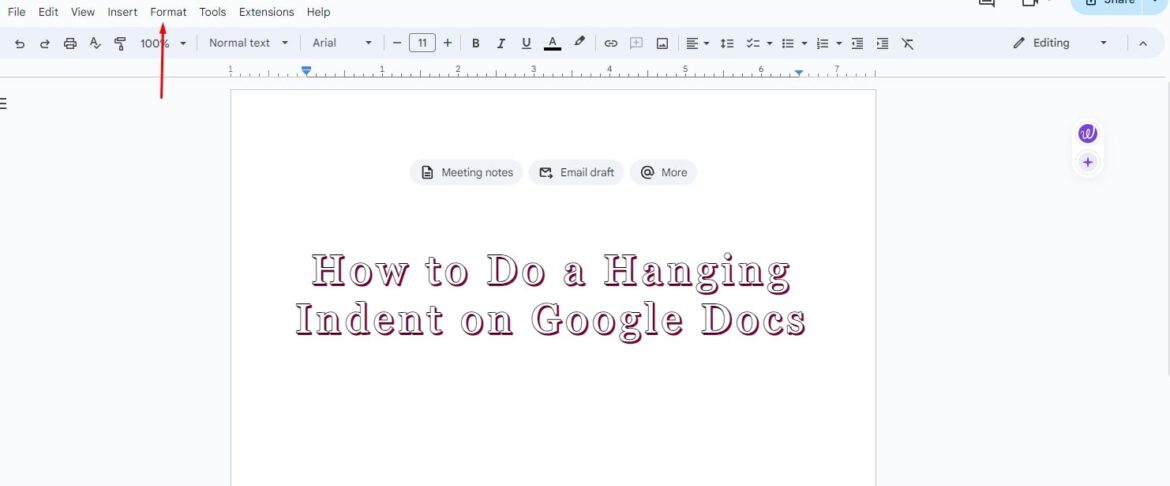Decrease font size with minus button

[x=397, y=43]
